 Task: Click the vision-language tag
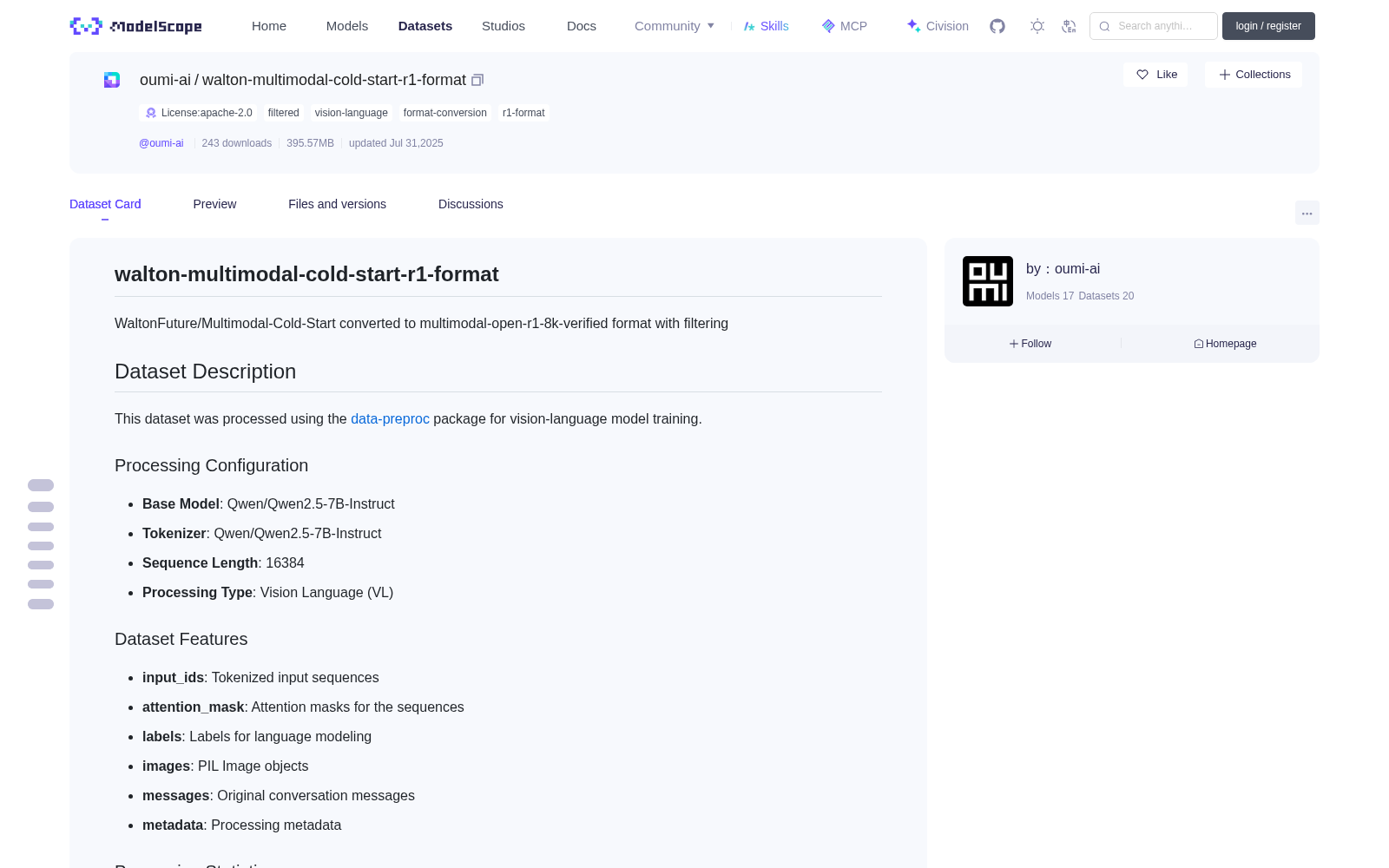[352, 113]
